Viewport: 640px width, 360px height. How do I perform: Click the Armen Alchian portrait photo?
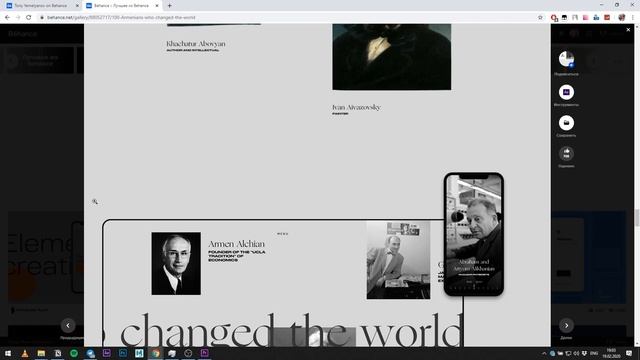176,263
